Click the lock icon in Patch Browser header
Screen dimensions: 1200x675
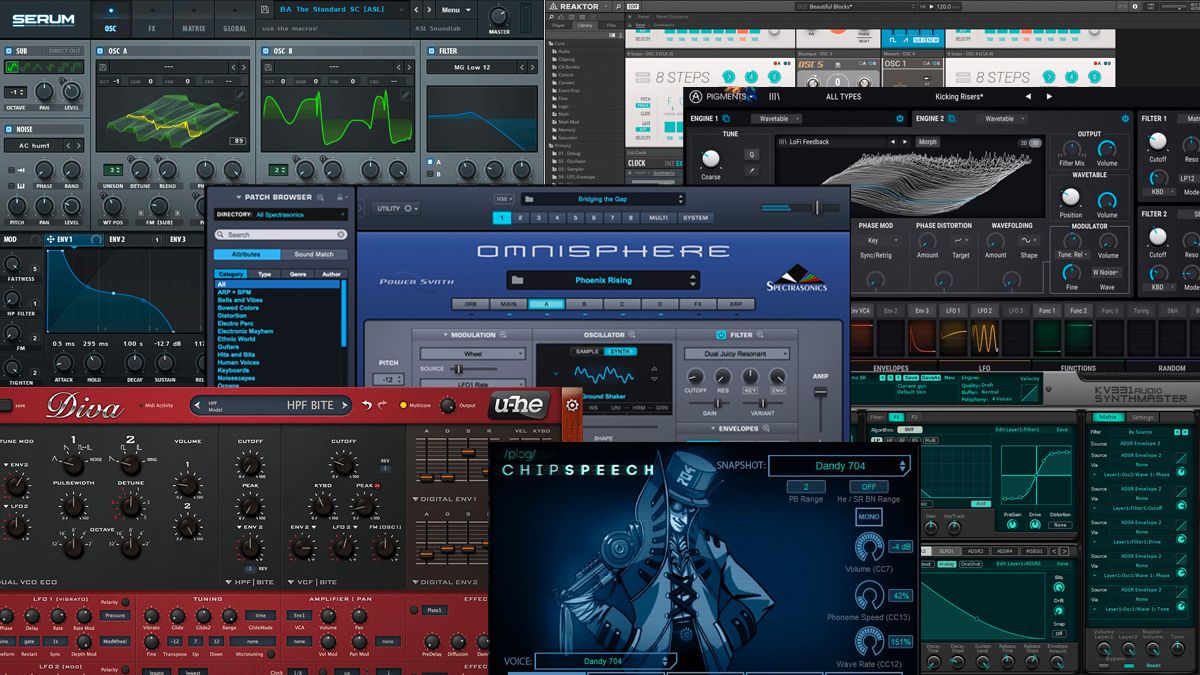click(340, 197)
